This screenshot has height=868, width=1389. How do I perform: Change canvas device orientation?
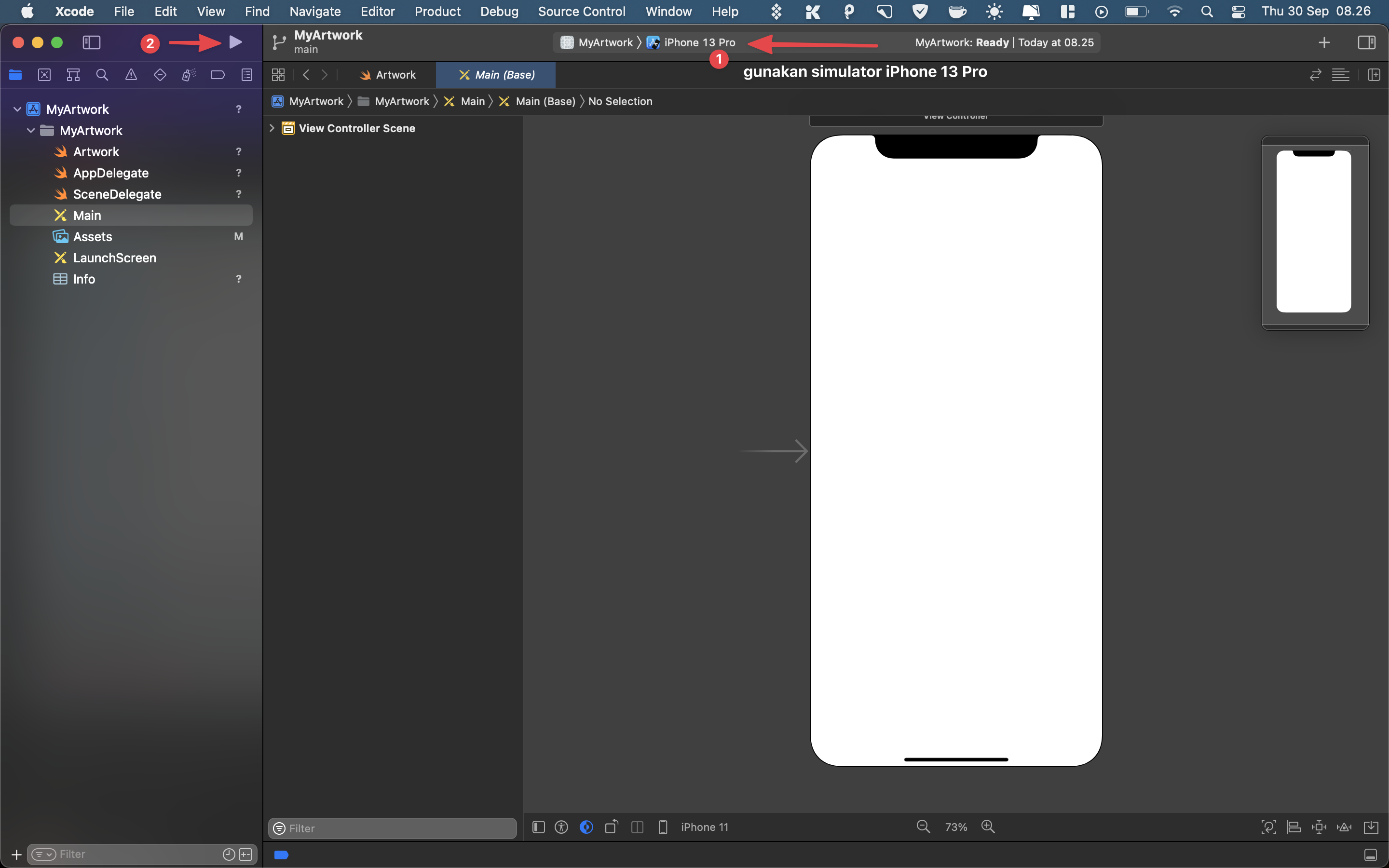pyautogui.click(x=611, y=827)
